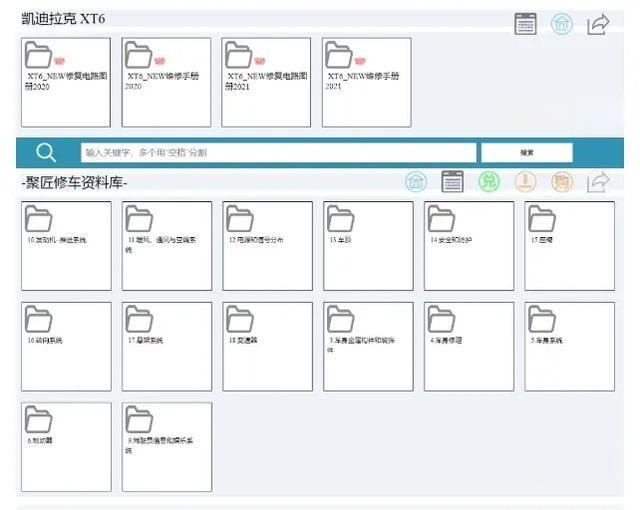Open list view in the 凯迪拉克 XT6 header
This screenshot has height=510, width=640.
tap(525, 24)
